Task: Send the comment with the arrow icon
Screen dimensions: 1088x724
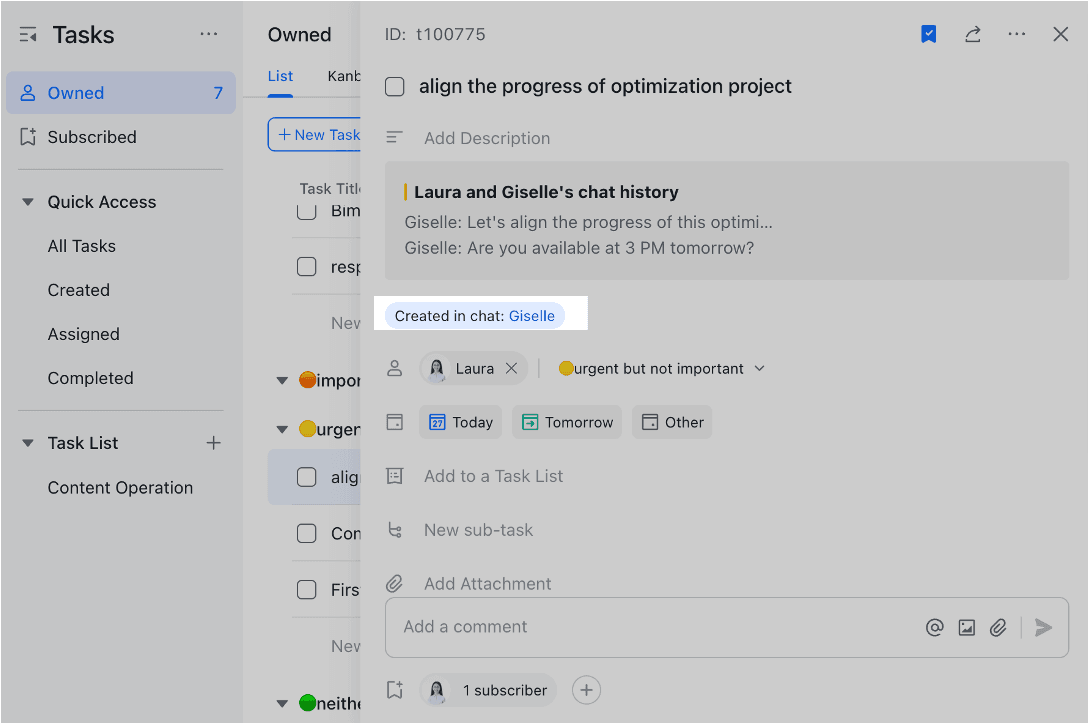Action: pos(1043,627)
